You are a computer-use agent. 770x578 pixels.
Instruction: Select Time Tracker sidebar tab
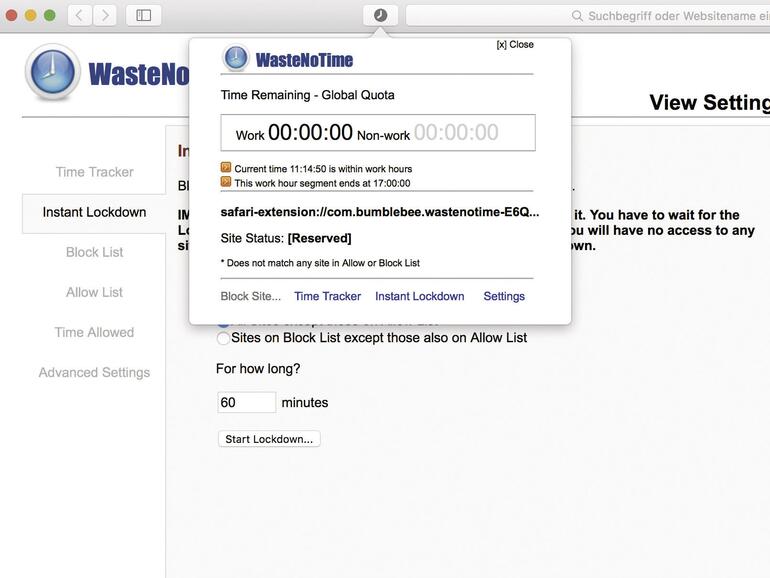(x=94, y=172)
